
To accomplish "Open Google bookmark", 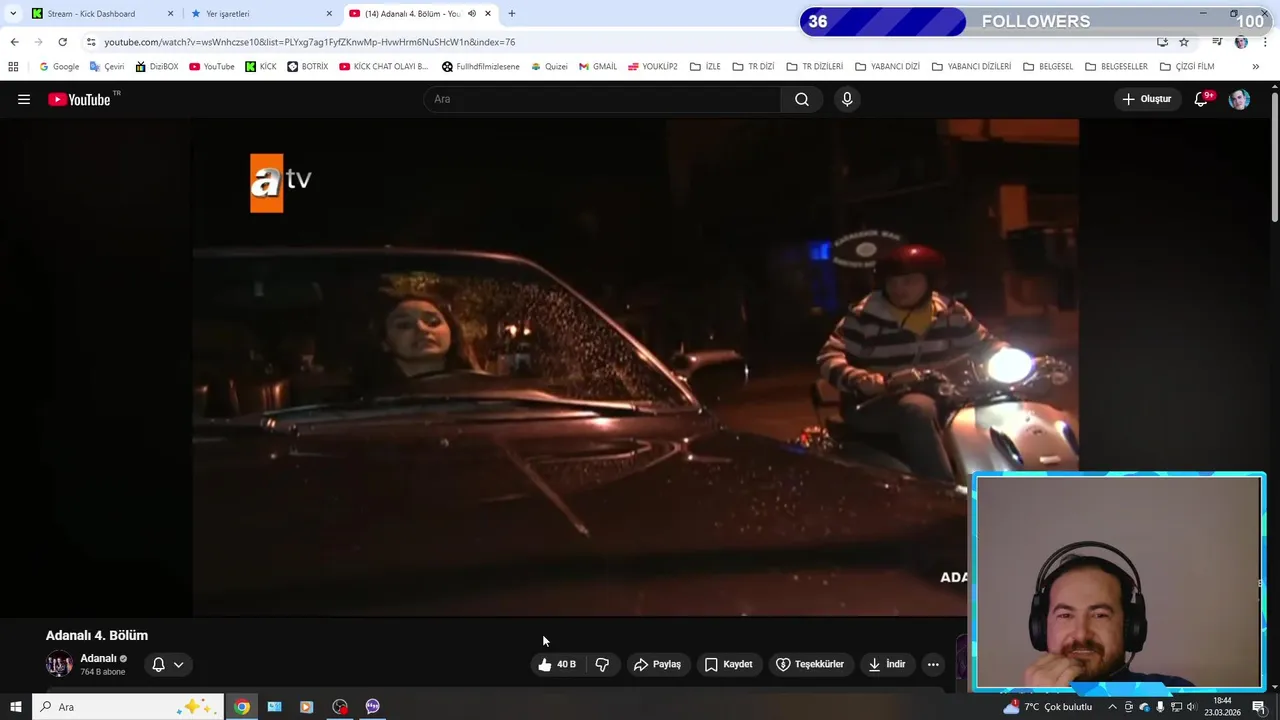I will [59, 67].
